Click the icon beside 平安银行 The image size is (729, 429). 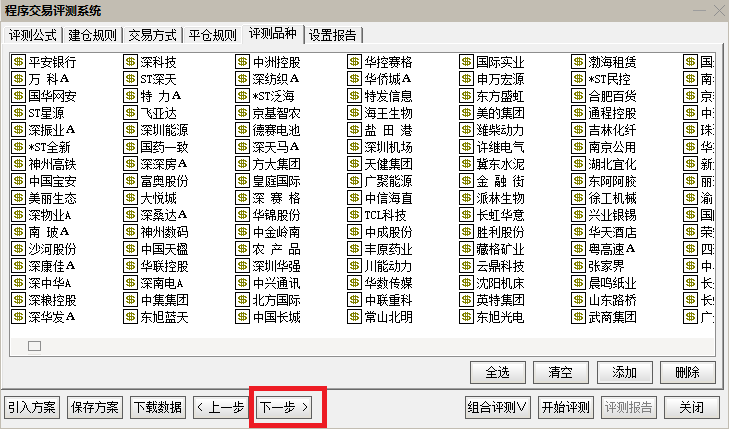pos(18,62)
